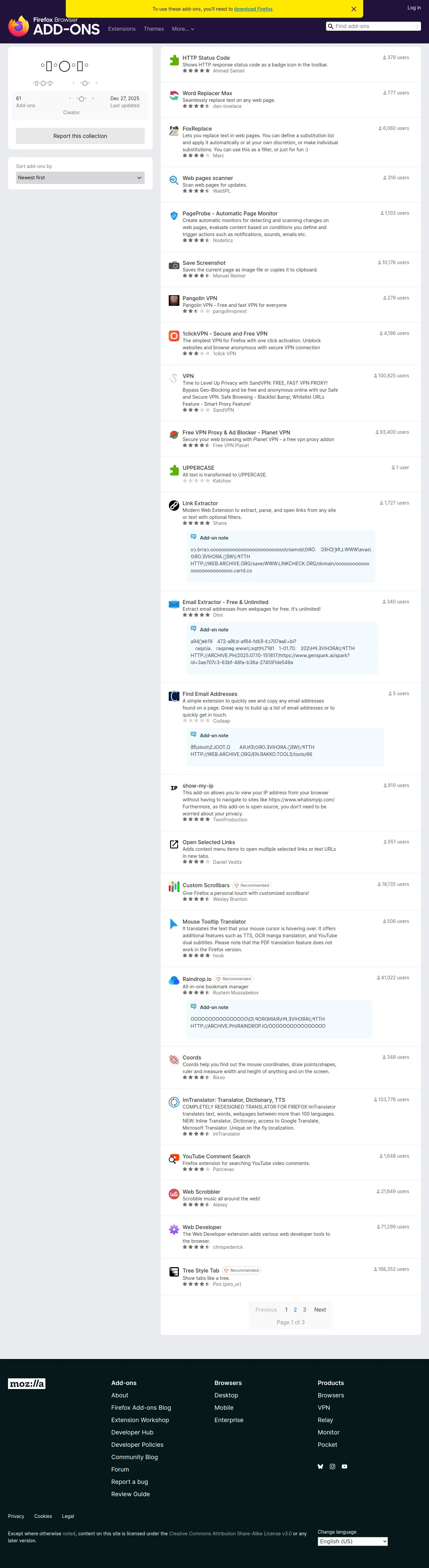Click the Next pagination link
The height and width of the screenshot is (1568, 429).
coord(320,1309)
